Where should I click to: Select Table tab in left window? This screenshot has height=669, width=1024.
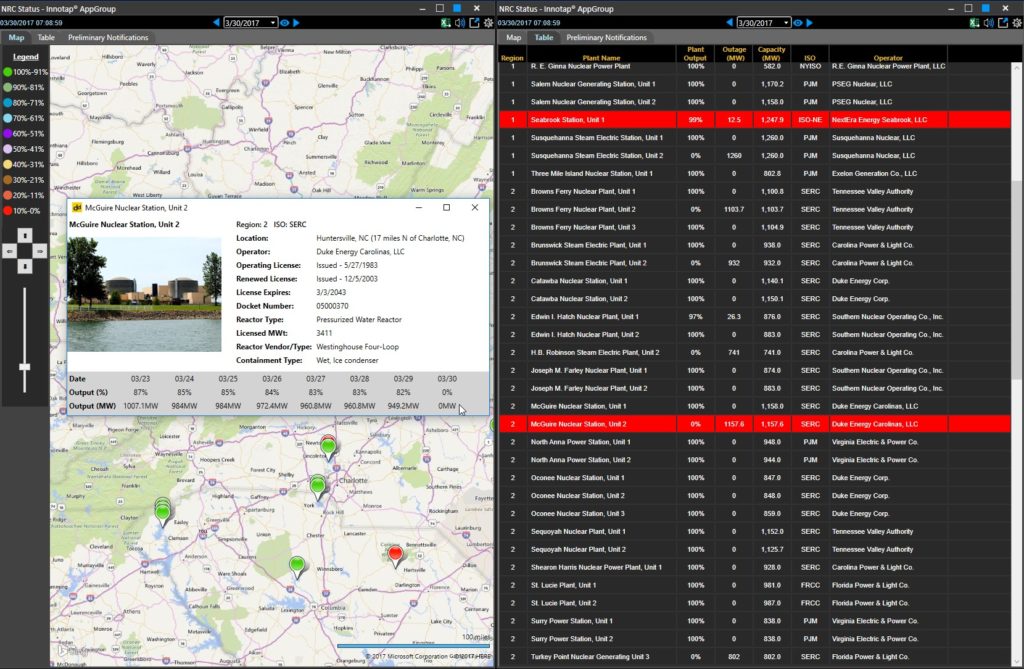point(46,37)
